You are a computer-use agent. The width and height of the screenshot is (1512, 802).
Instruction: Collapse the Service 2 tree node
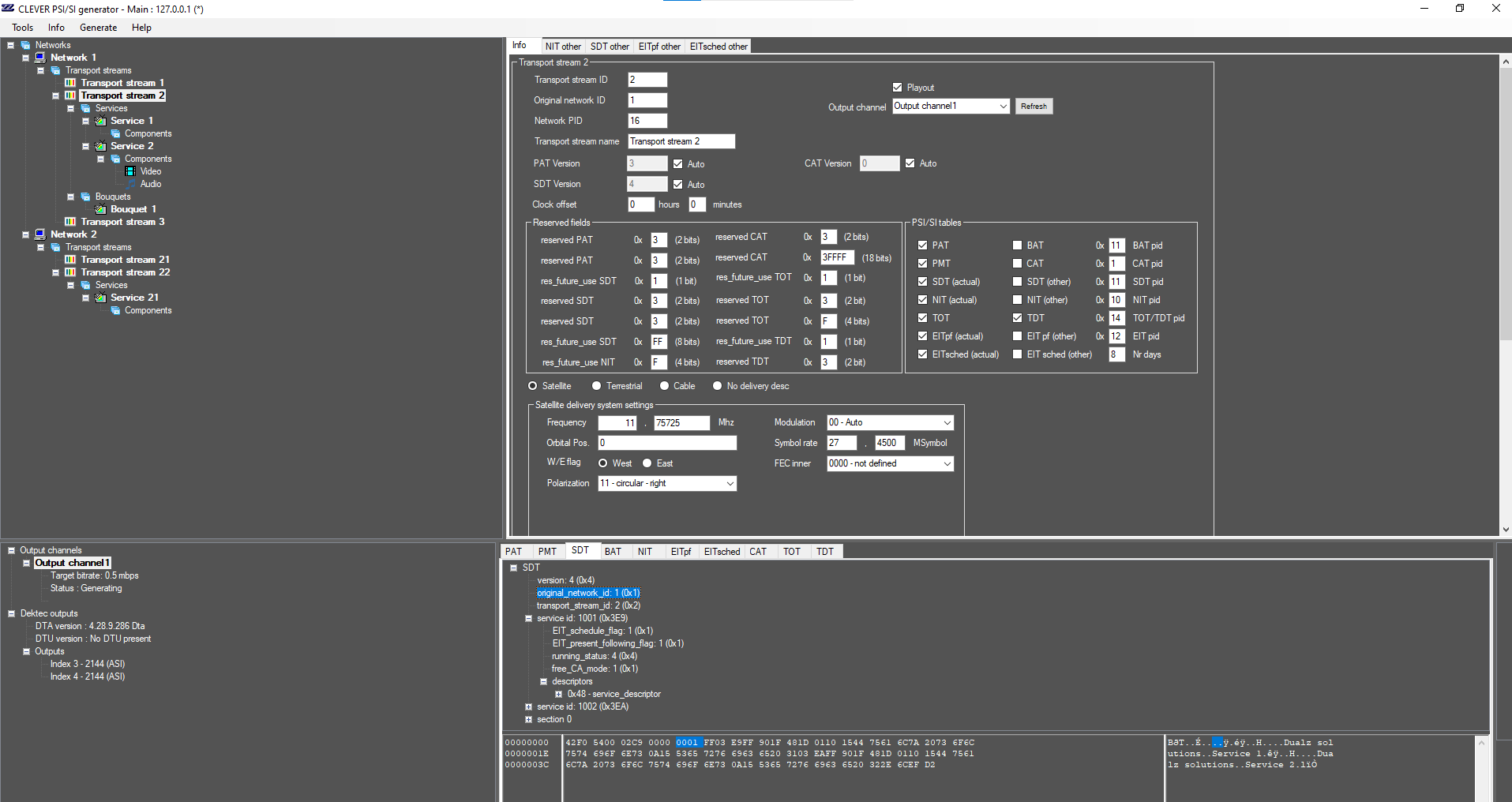[x=85, y=146]
